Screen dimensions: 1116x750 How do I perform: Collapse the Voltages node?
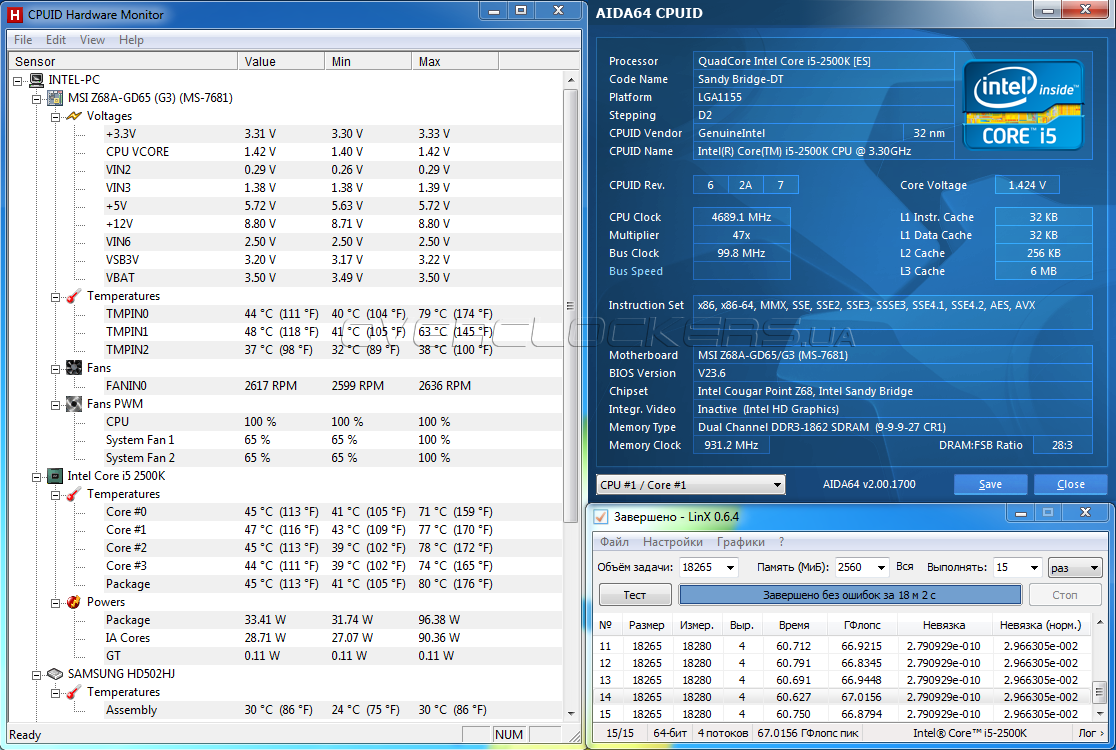pos(56,117)
